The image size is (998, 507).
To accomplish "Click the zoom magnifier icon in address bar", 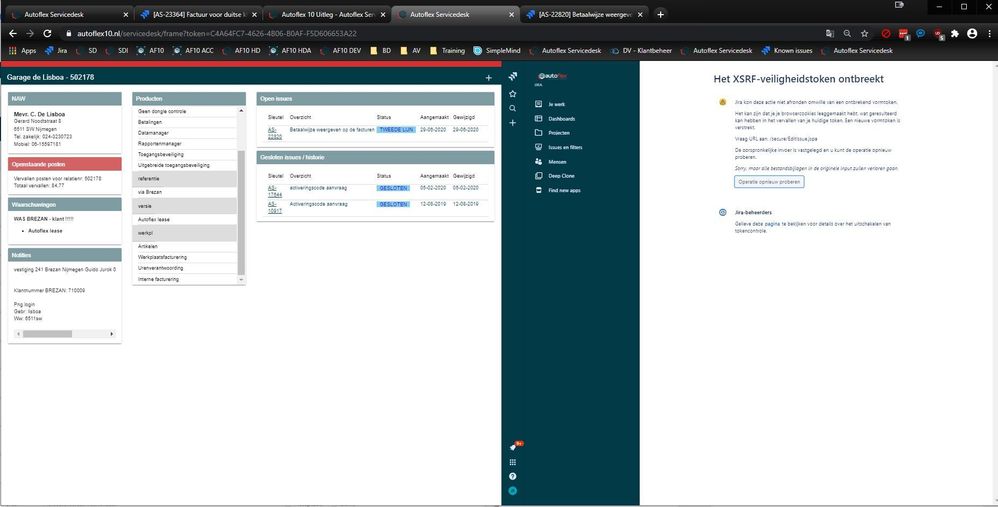I will [x=847, y=34].
